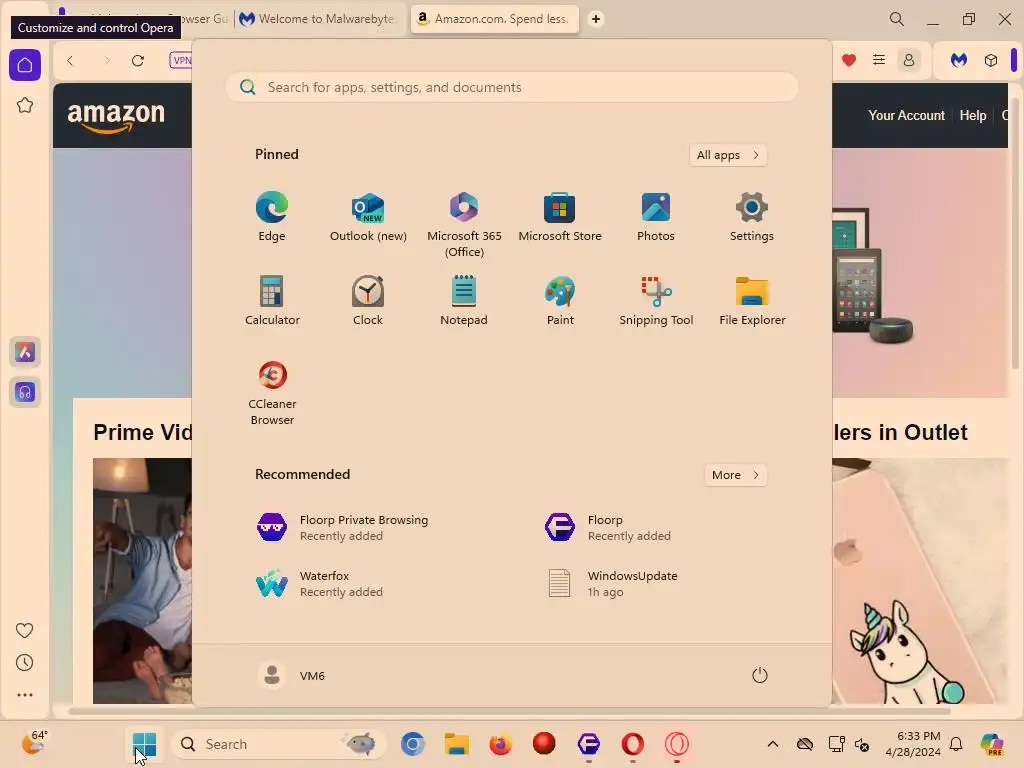Click Your Account link on Amazon
Screen dimensions: 1024x768
coord(906,115)
